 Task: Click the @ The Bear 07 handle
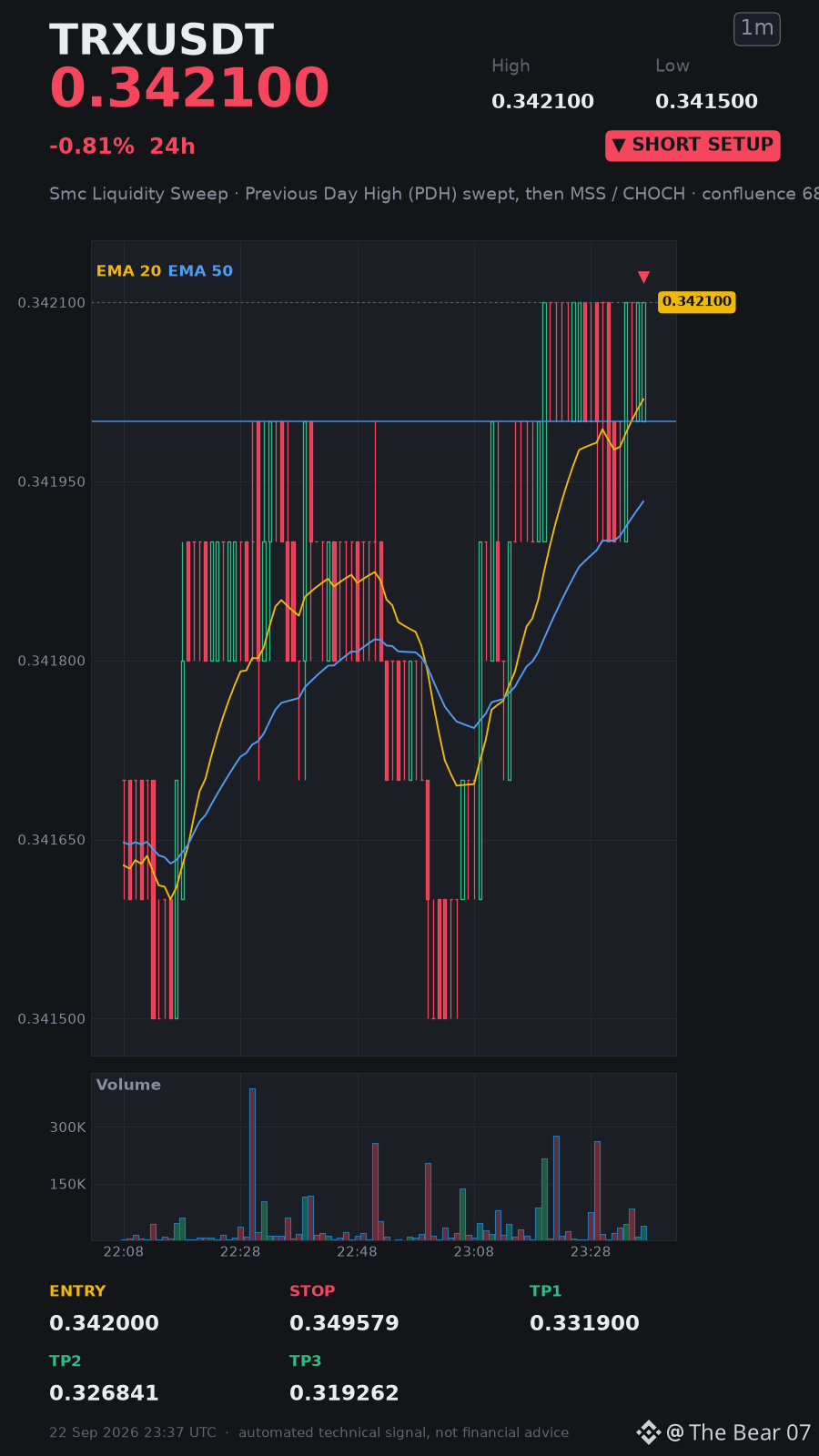[x=738, y=1432]
